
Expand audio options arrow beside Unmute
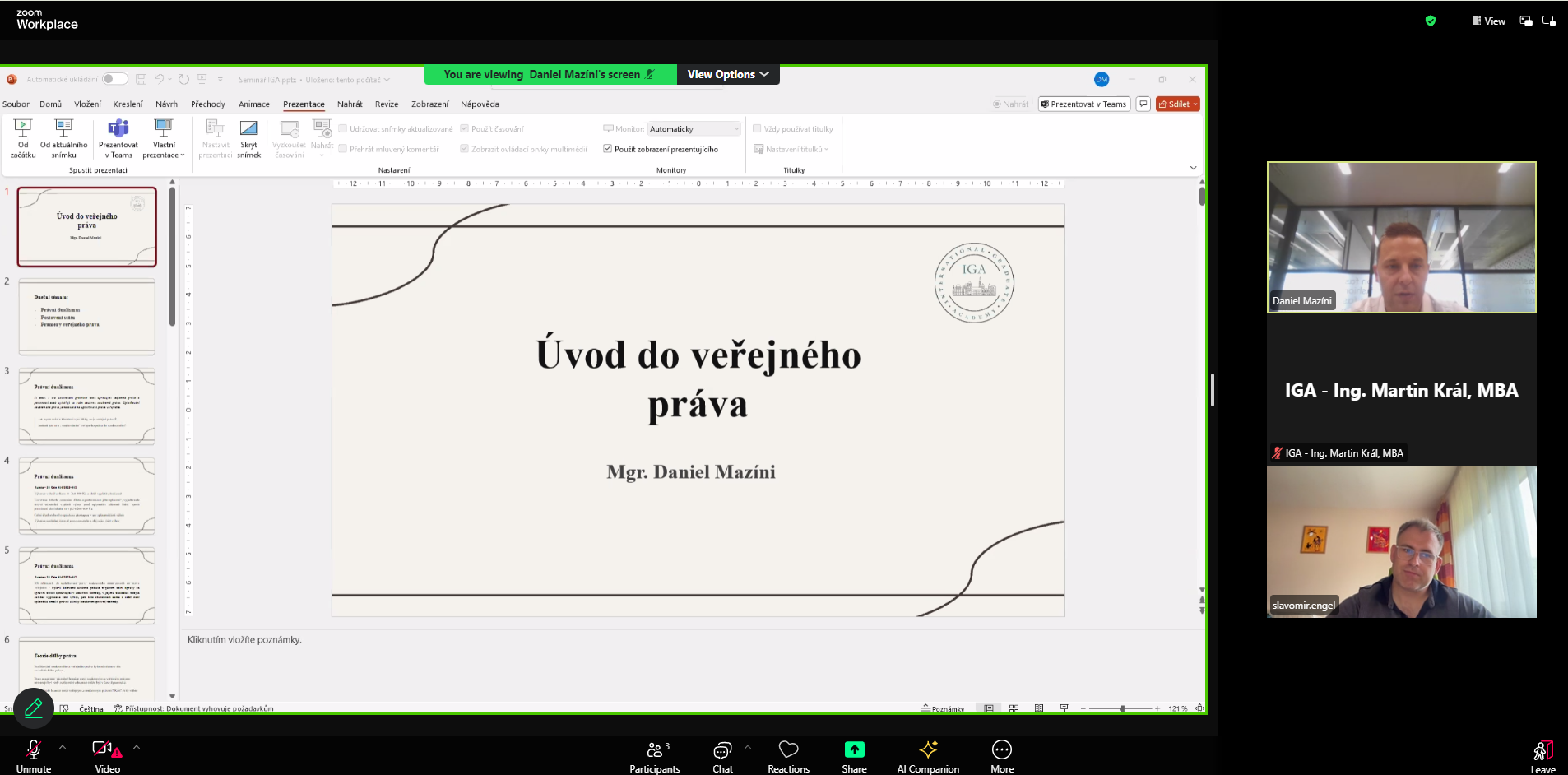pyautogui.click(x=63, y=747)
